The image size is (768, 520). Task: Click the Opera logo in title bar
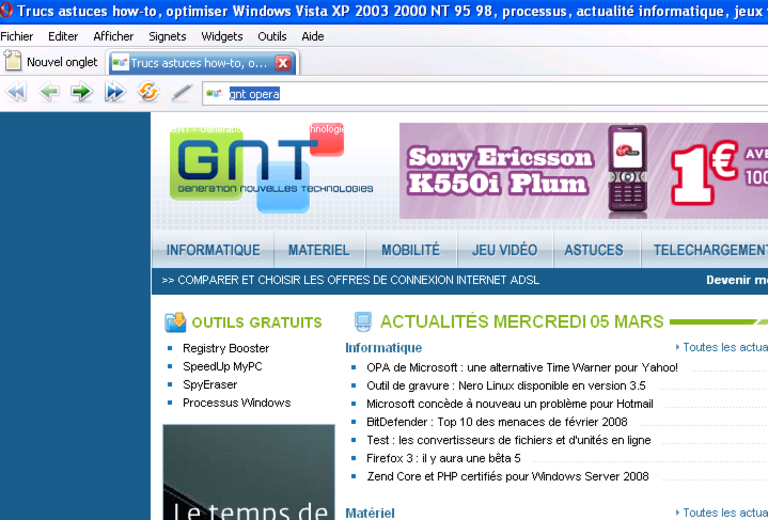6,10
